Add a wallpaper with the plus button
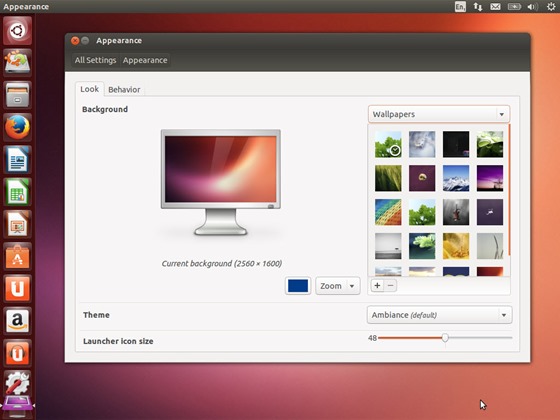 [x=377, y=285]
